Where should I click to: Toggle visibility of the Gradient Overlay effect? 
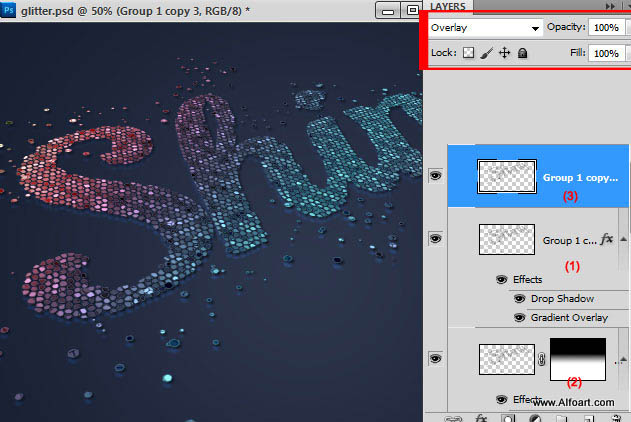(520, 318)
